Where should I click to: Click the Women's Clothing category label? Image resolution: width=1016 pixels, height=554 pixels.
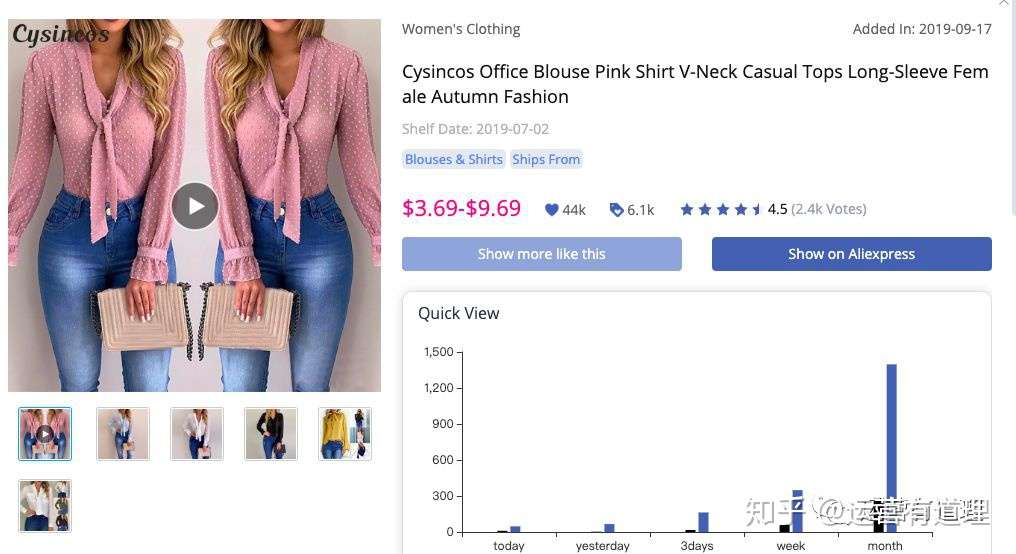tap(461, 29)
